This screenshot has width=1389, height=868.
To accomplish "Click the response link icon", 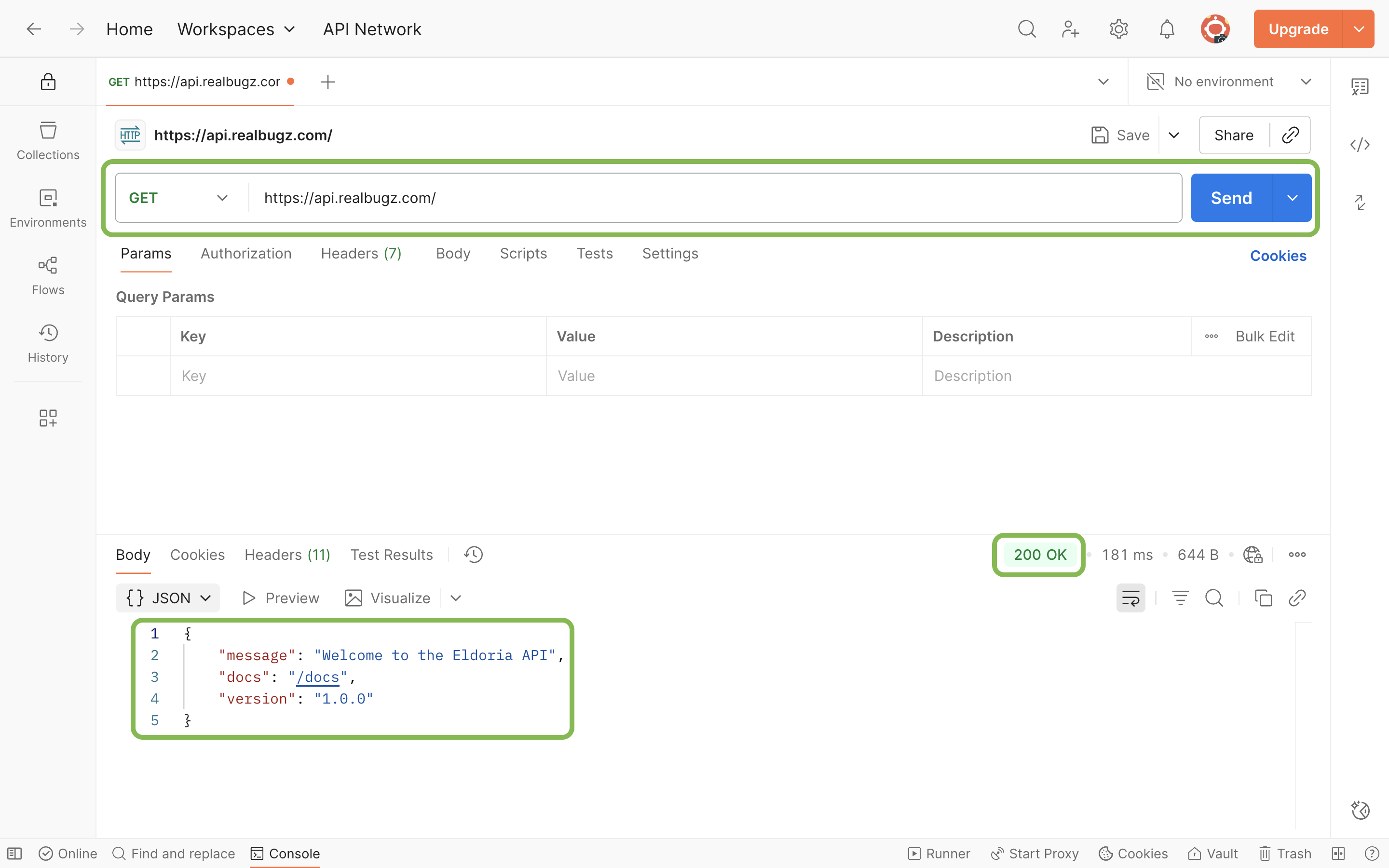I will [1297, 598].
